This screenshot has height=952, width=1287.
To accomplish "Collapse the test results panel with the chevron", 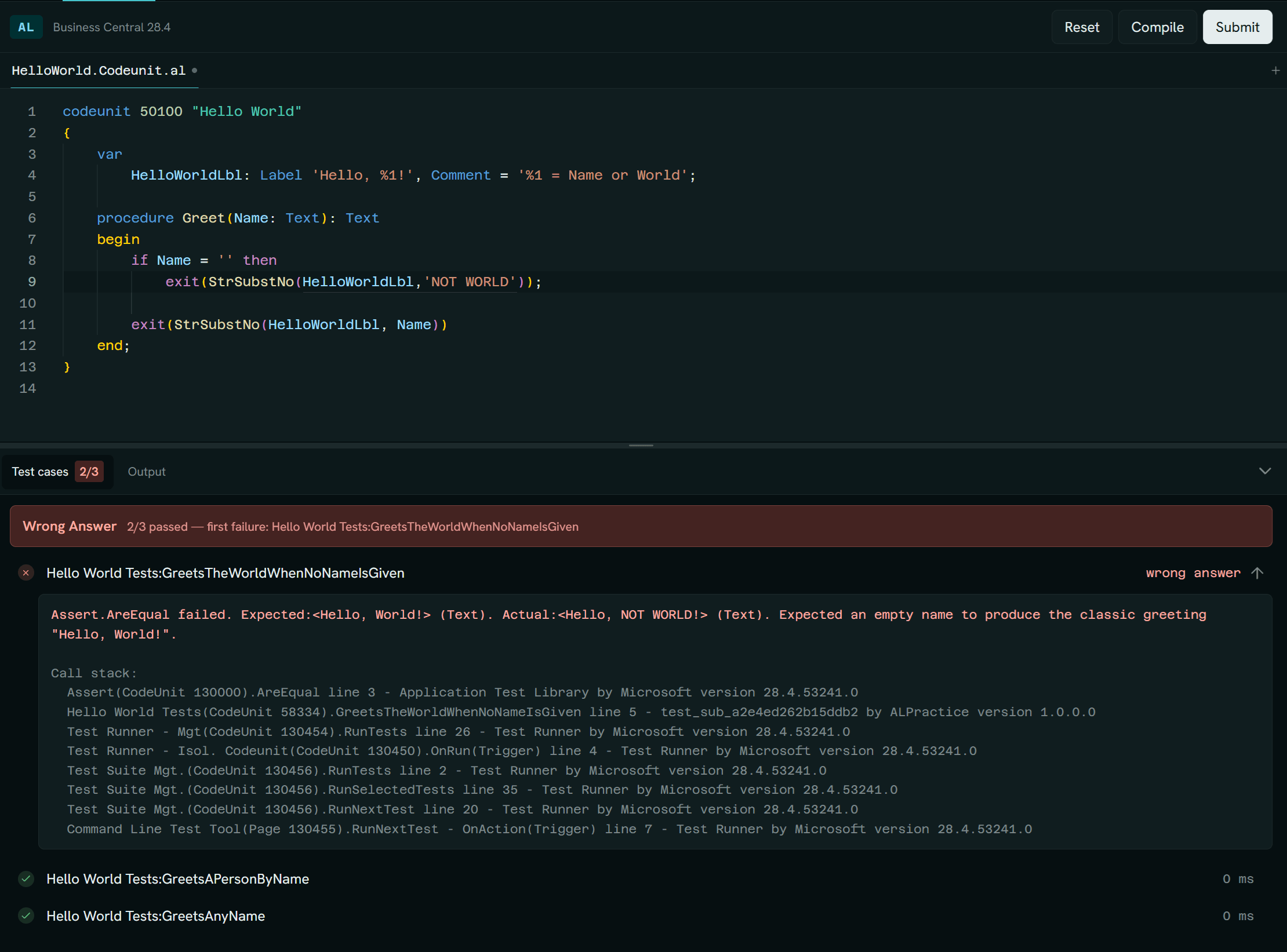I will tap(1266, 471).
